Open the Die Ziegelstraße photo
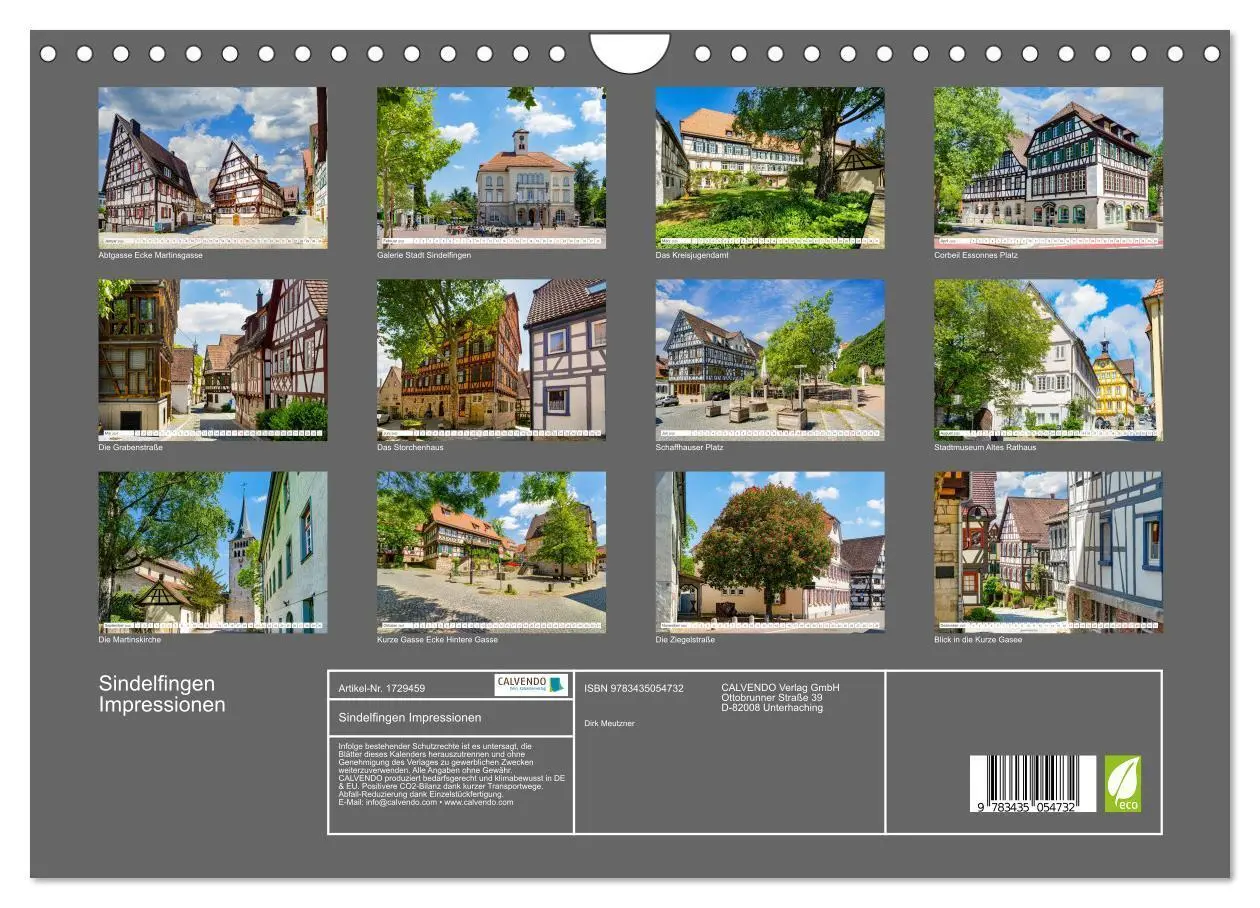Image resolution: width=1260 pixels, height=908 pixels. [x=770, y=552]
